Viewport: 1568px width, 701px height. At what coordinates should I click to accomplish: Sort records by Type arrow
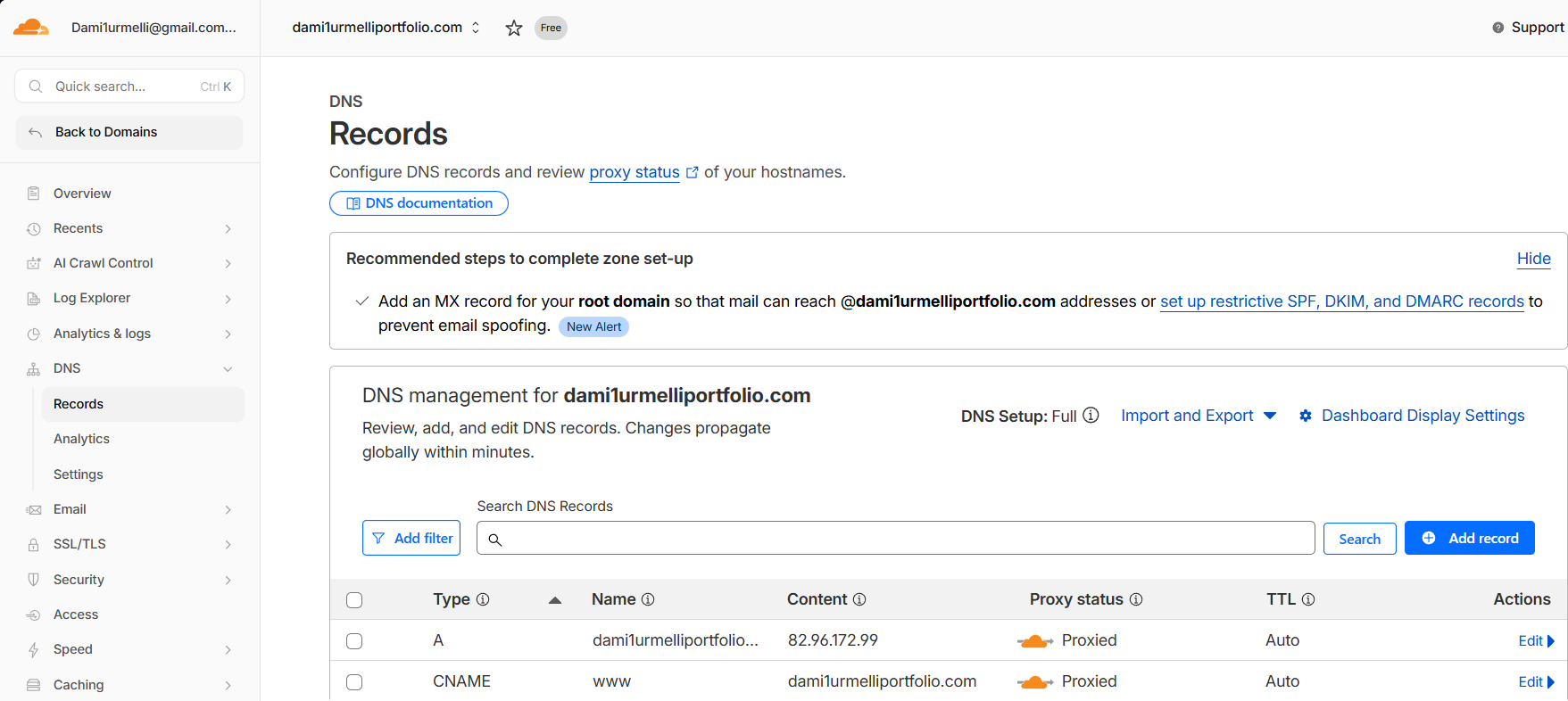555,600
